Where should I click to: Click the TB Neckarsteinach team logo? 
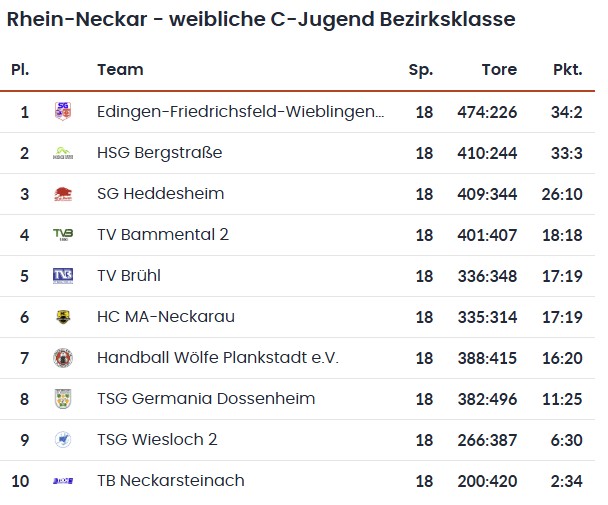tap(63, 481)
